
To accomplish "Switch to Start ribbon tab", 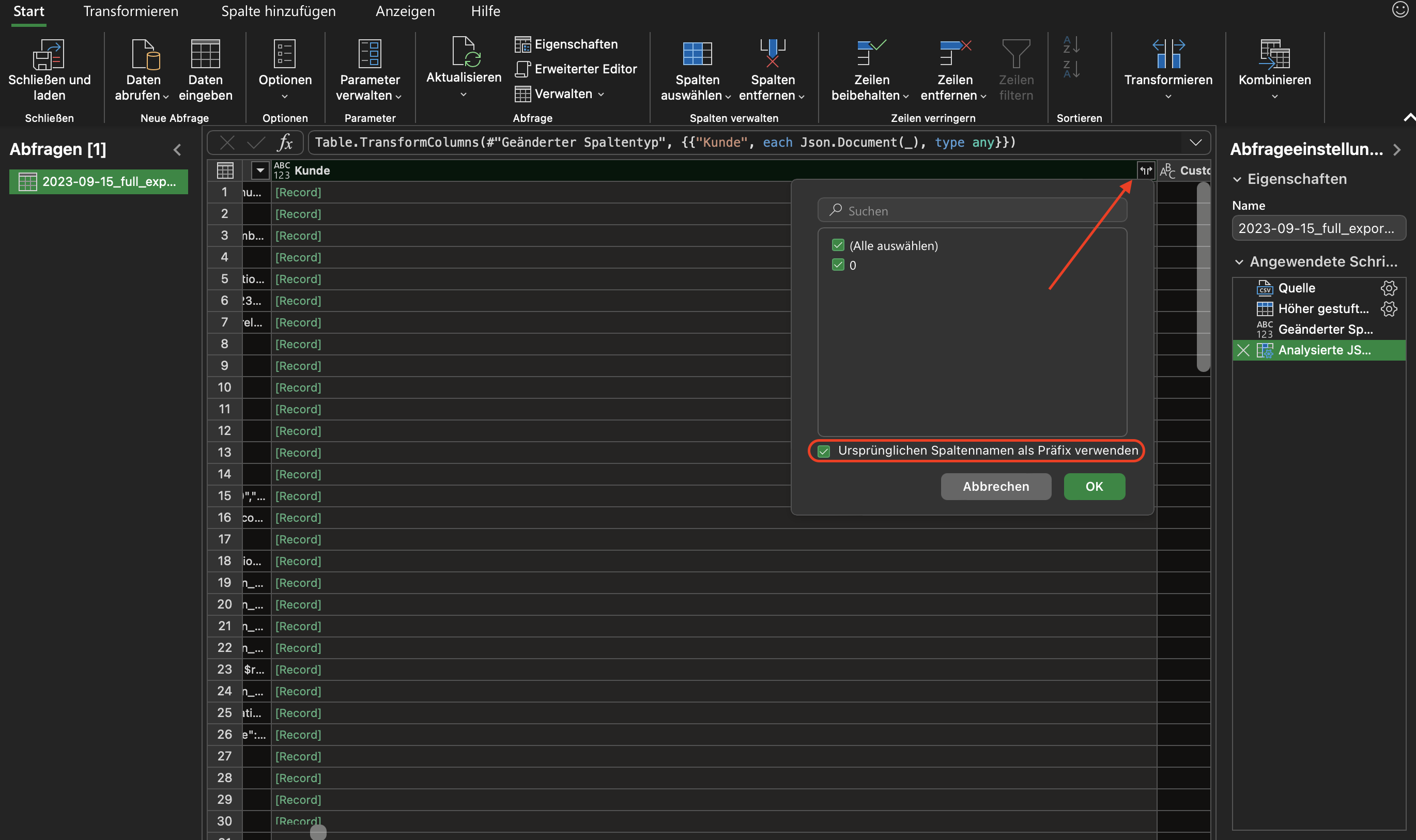I will (x=28, y=11).
